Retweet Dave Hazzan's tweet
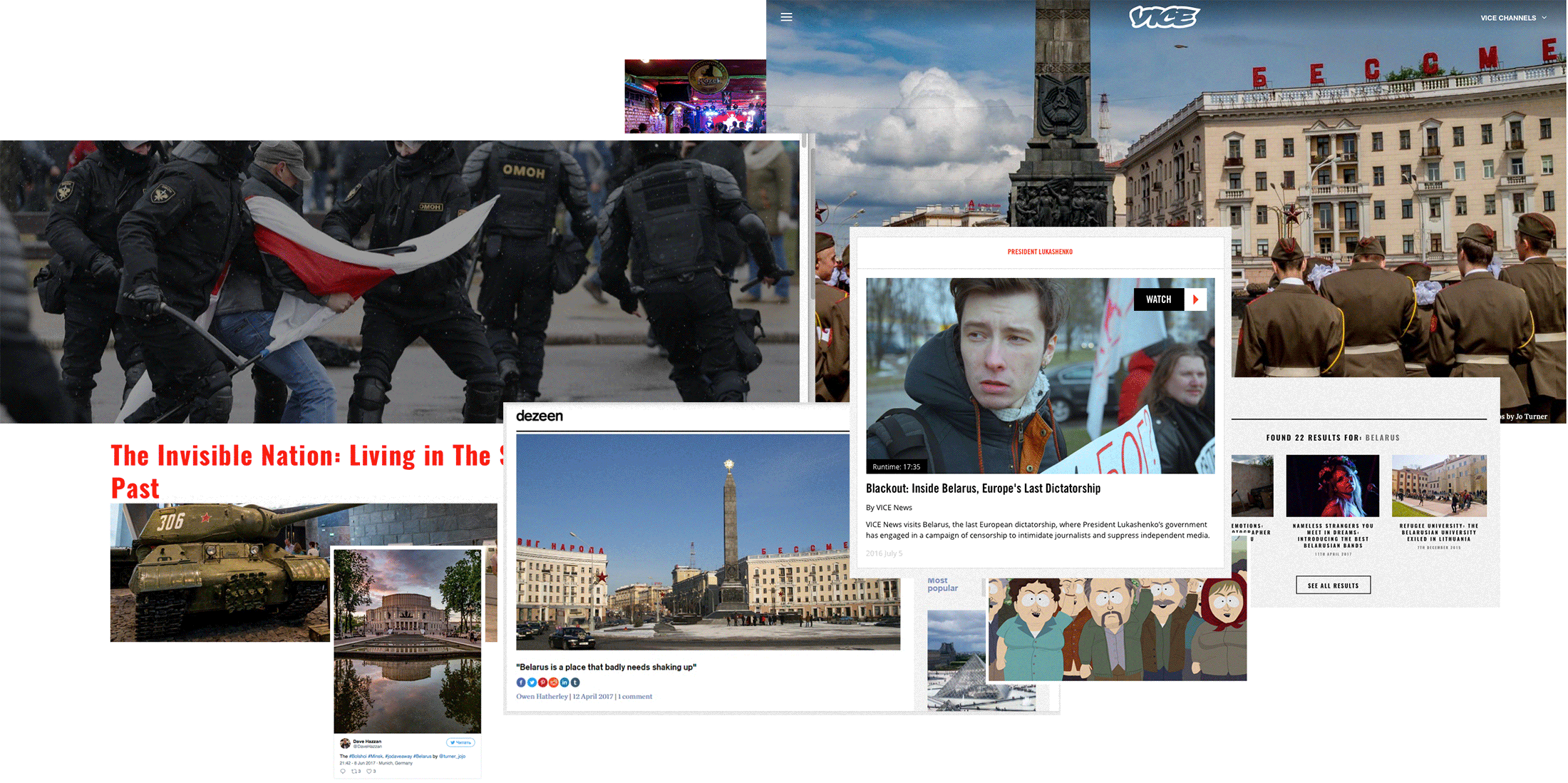 [x=356, y=771]
